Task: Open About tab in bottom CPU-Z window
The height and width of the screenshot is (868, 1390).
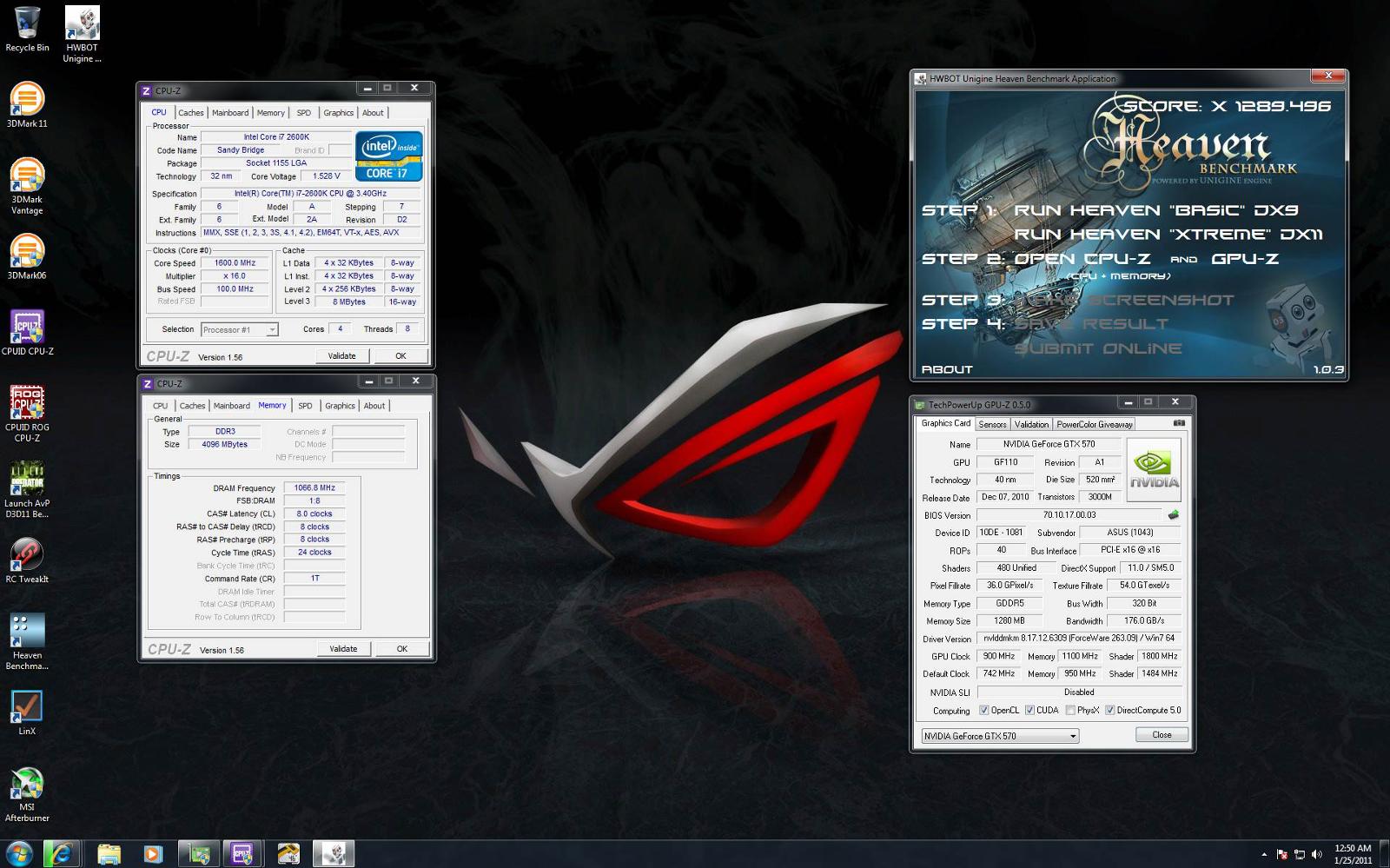Action: click(374, 406)
